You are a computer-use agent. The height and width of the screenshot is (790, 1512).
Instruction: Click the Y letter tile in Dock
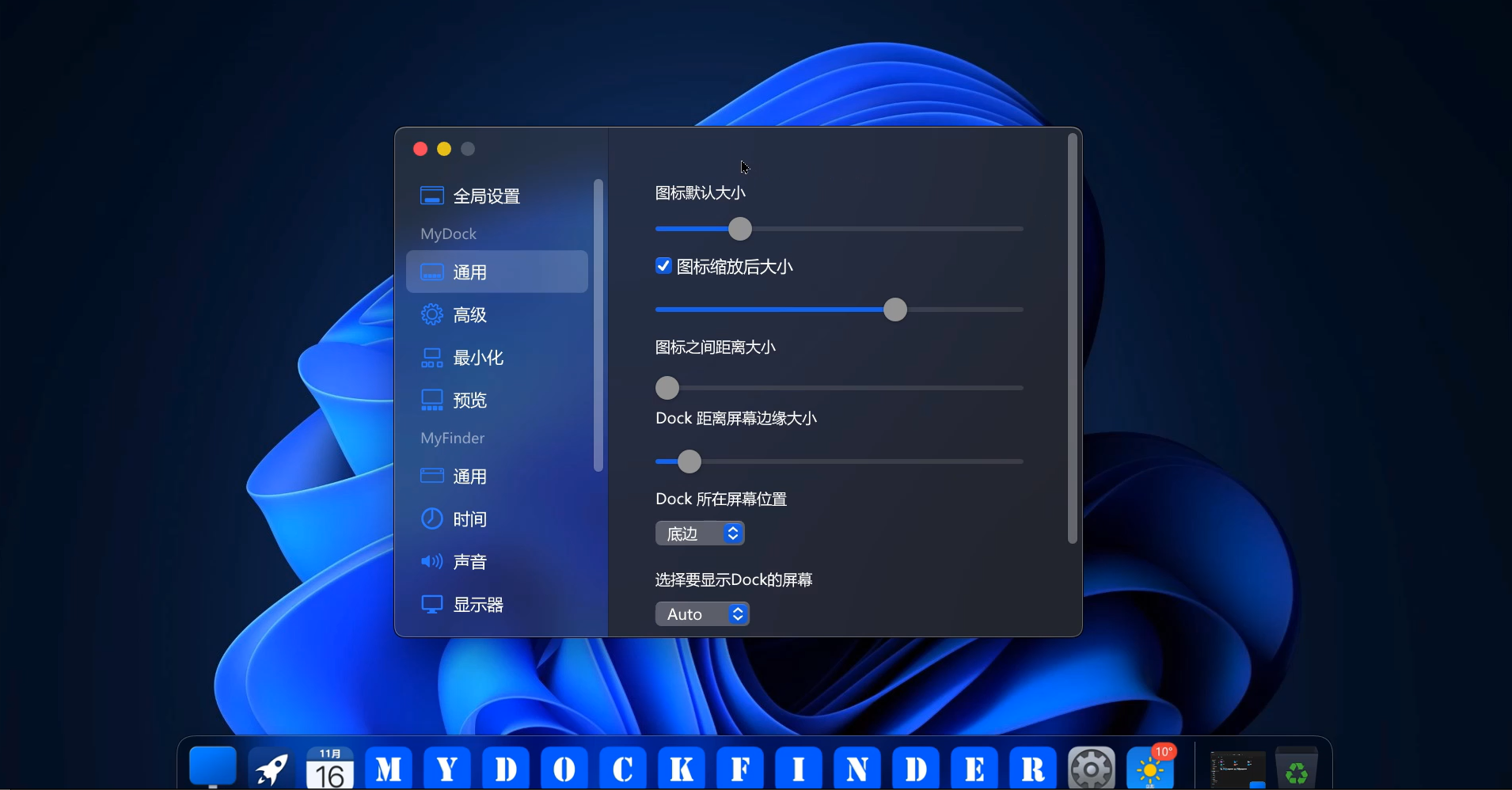(447, 768)
